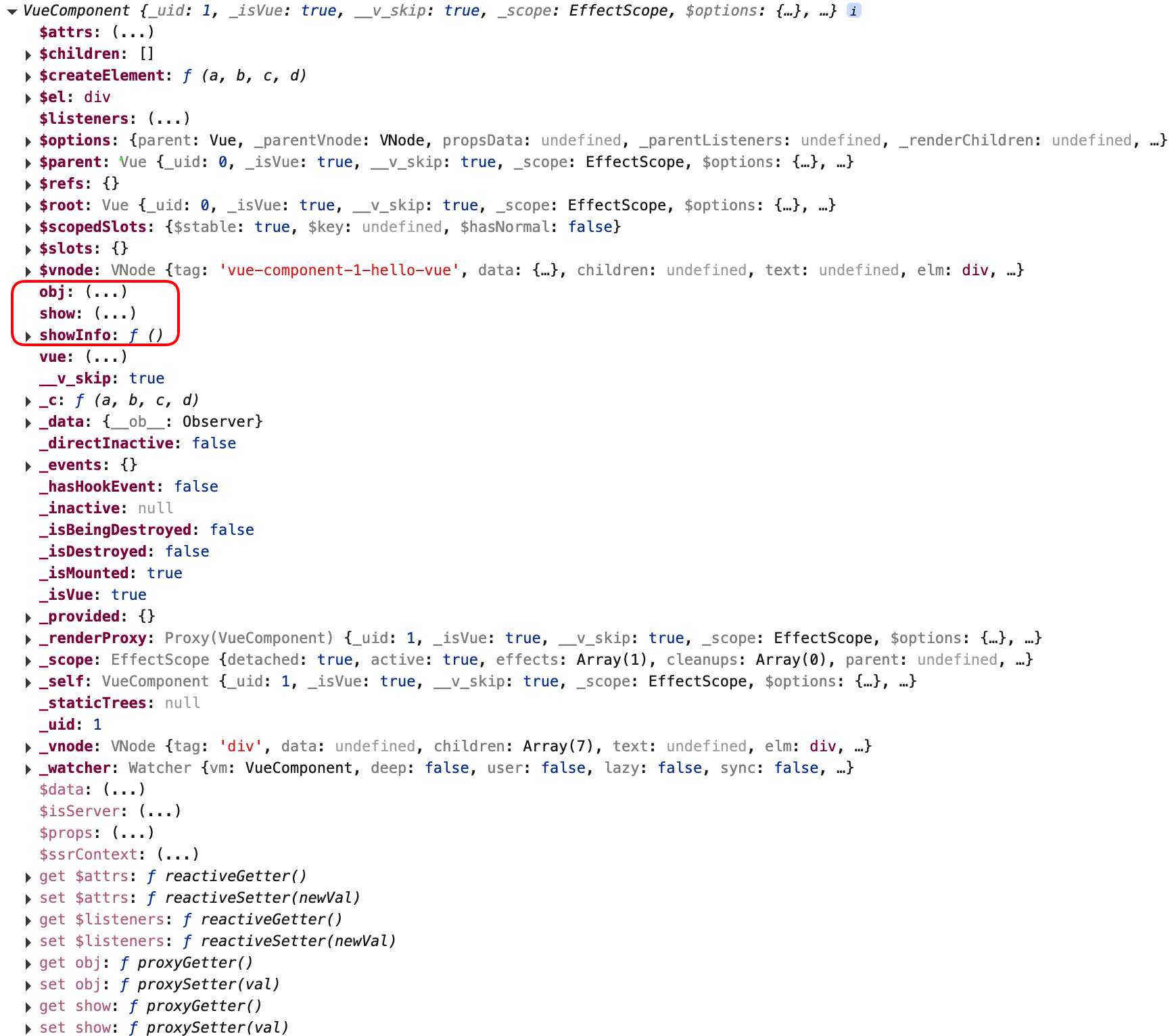Select the _inactive: null row
The image size is (1174, 1036).
(106, 508)
